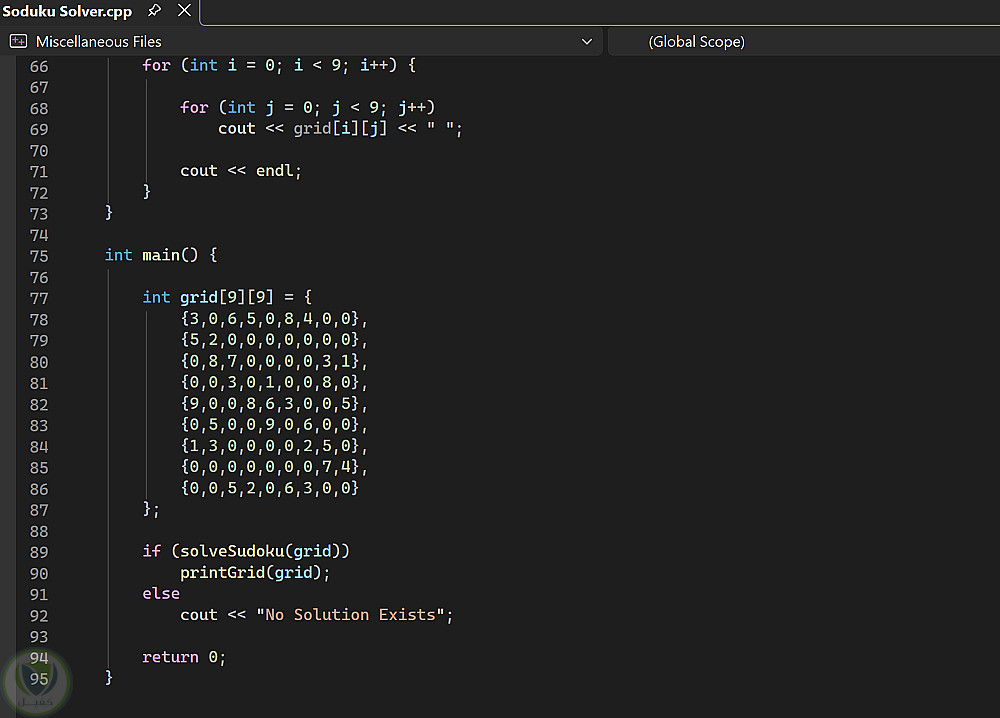Screen dimensions: 1000x718
Task: Click line number 75 in the gutter
Action: coord(39,256)
